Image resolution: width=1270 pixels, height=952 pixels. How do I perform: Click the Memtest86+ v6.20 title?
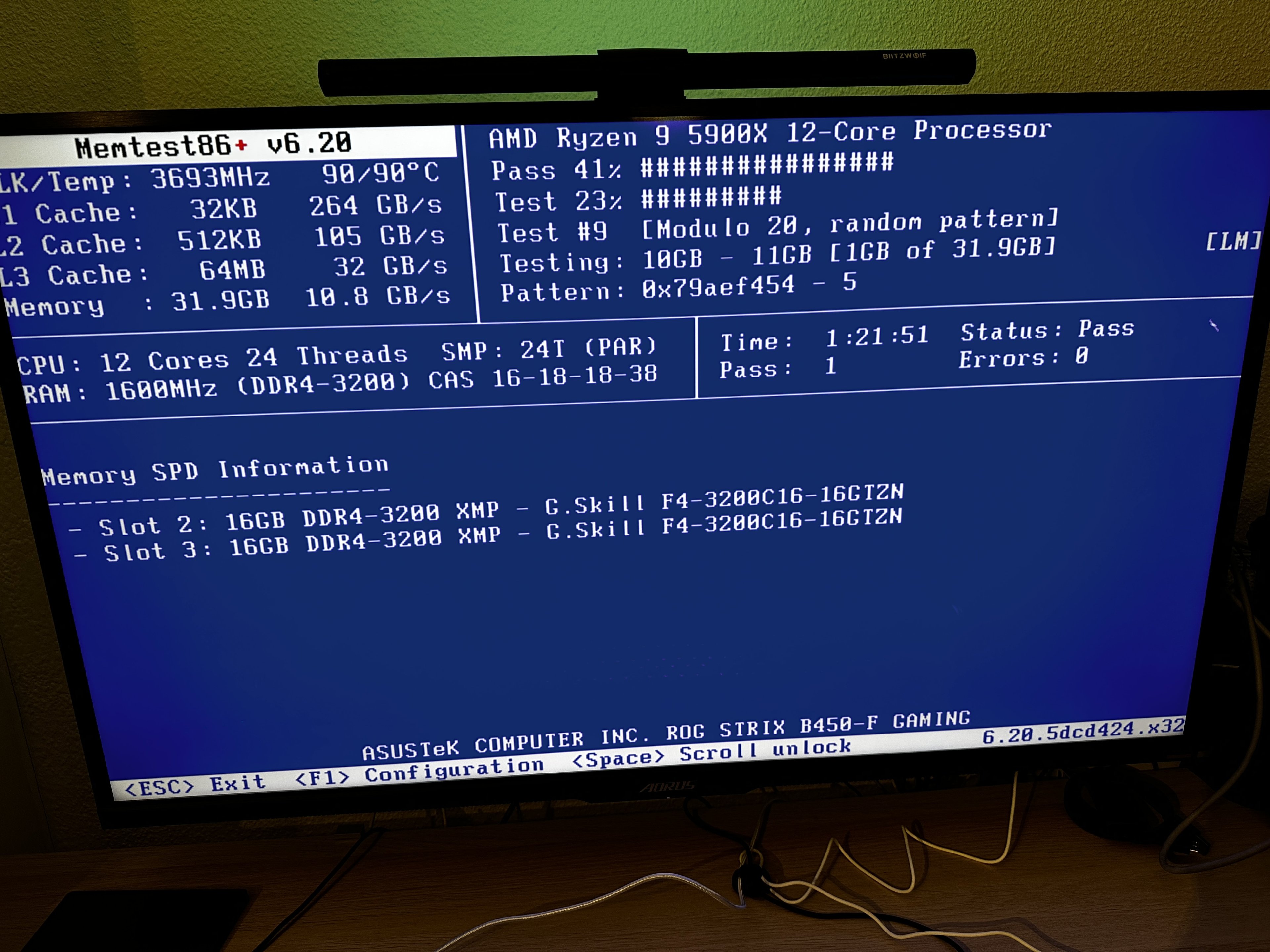coord(212,144)
